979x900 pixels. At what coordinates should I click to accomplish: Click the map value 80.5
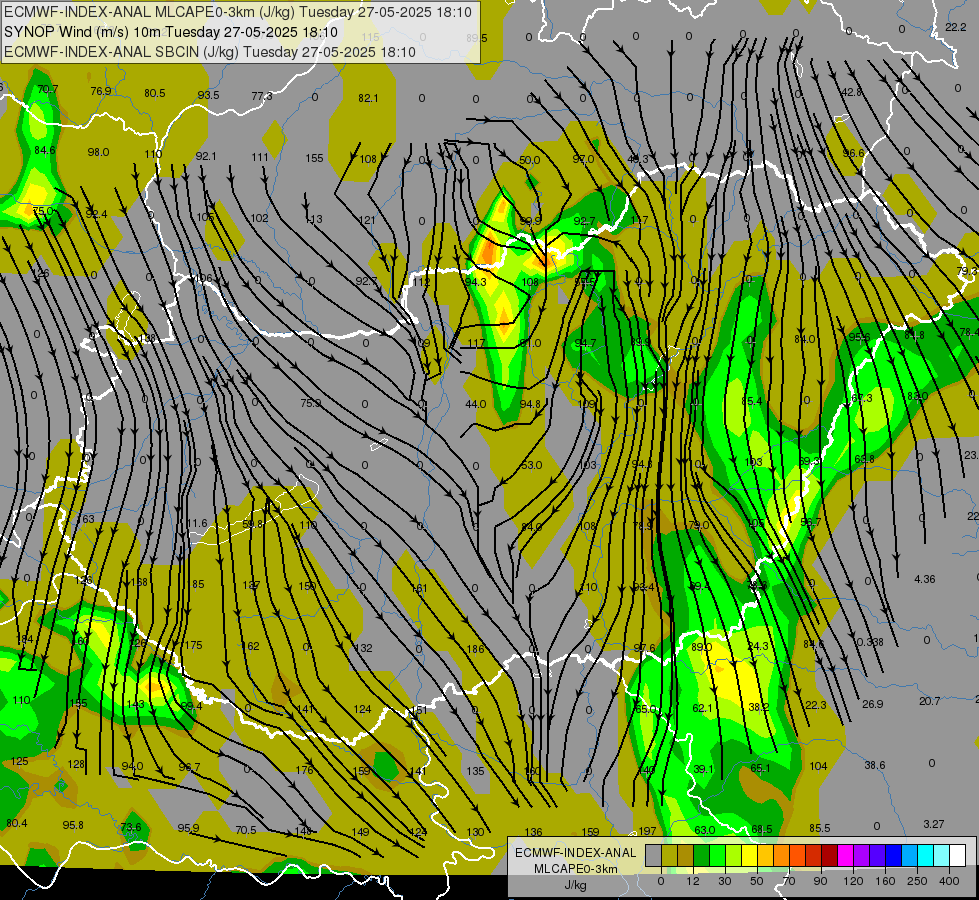click(154, 93)
